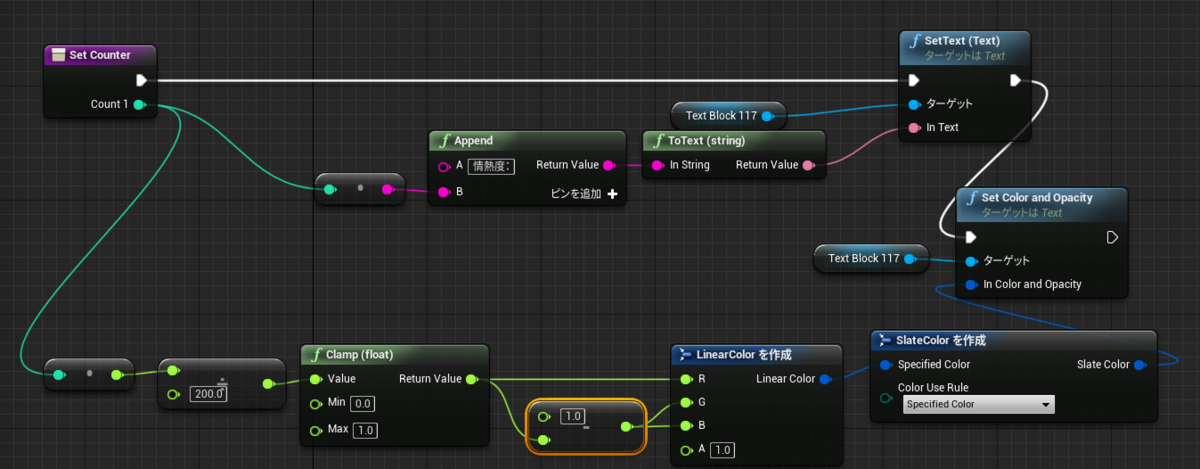Select the Text Block 117 node near SetText

point(728,116)
